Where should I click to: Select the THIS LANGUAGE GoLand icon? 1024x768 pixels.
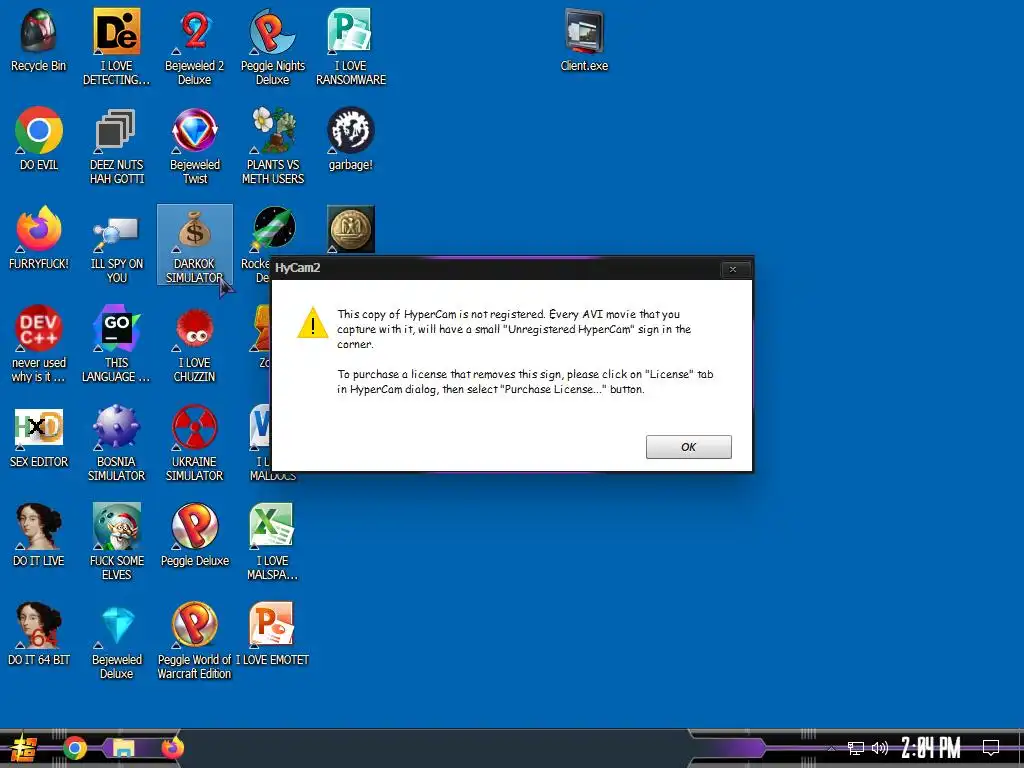(116, 344)
